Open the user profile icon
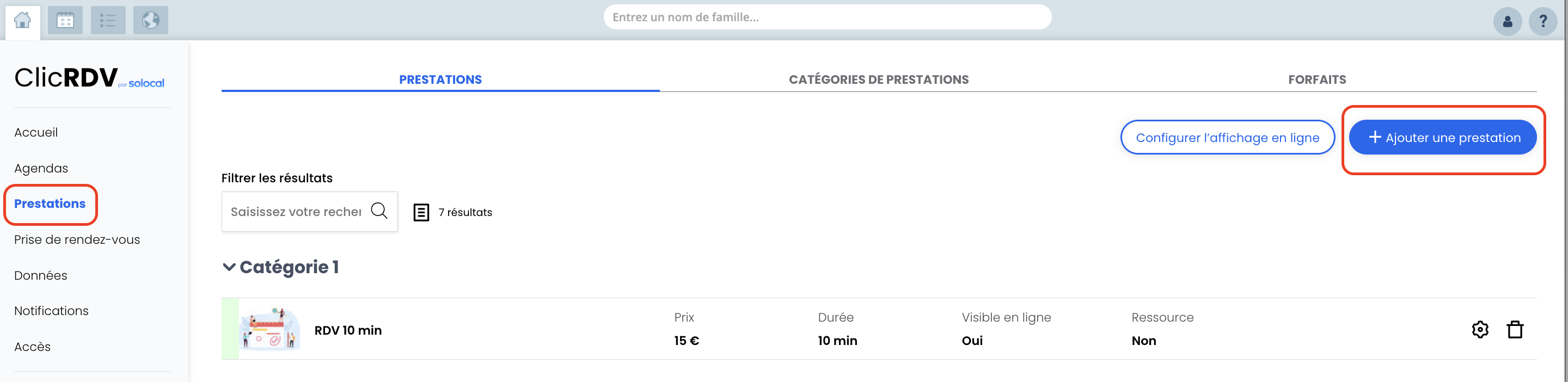Viewport: 1568px width, 382px height. coord(1507,22)
